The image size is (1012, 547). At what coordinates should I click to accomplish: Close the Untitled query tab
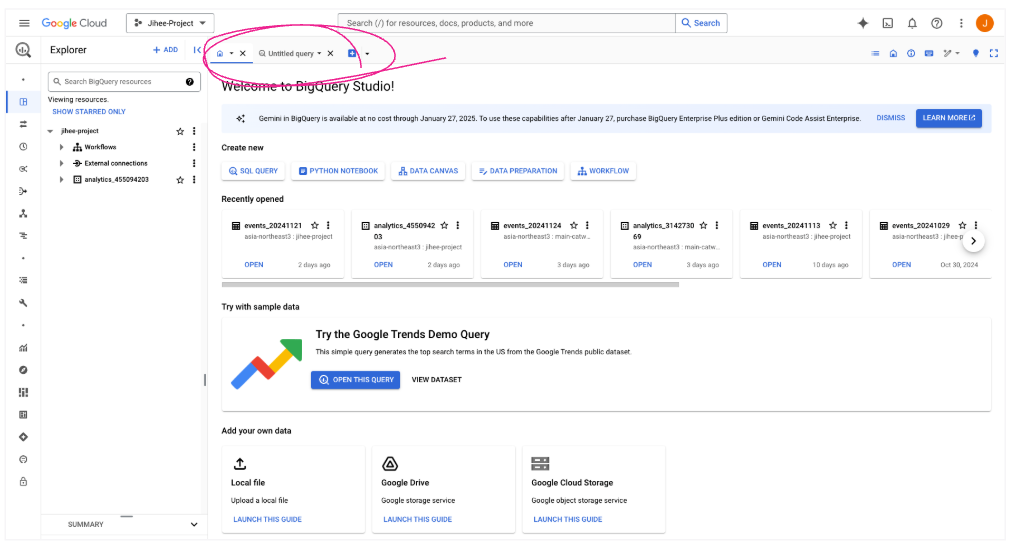[x=330, y=54]
